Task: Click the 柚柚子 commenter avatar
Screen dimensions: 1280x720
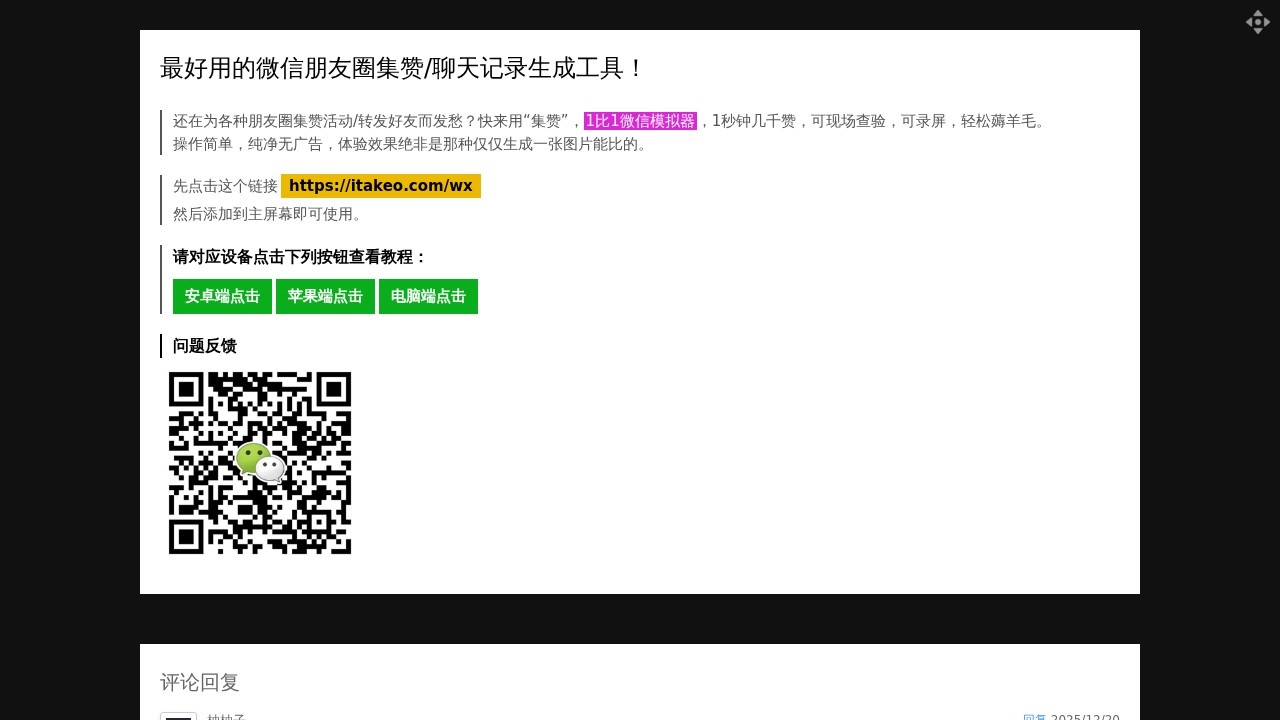Action: pyautogui.click(x=179, y=718)
